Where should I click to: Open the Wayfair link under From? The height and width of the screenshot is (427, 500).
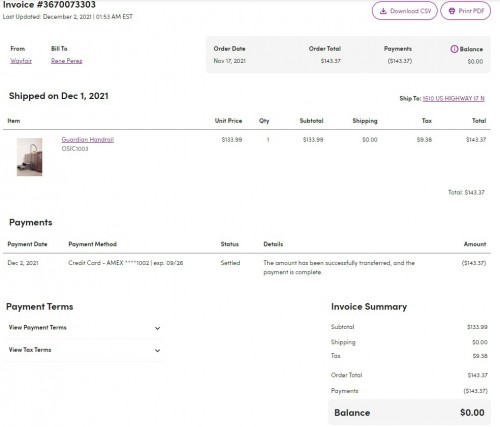click(21, 61)
